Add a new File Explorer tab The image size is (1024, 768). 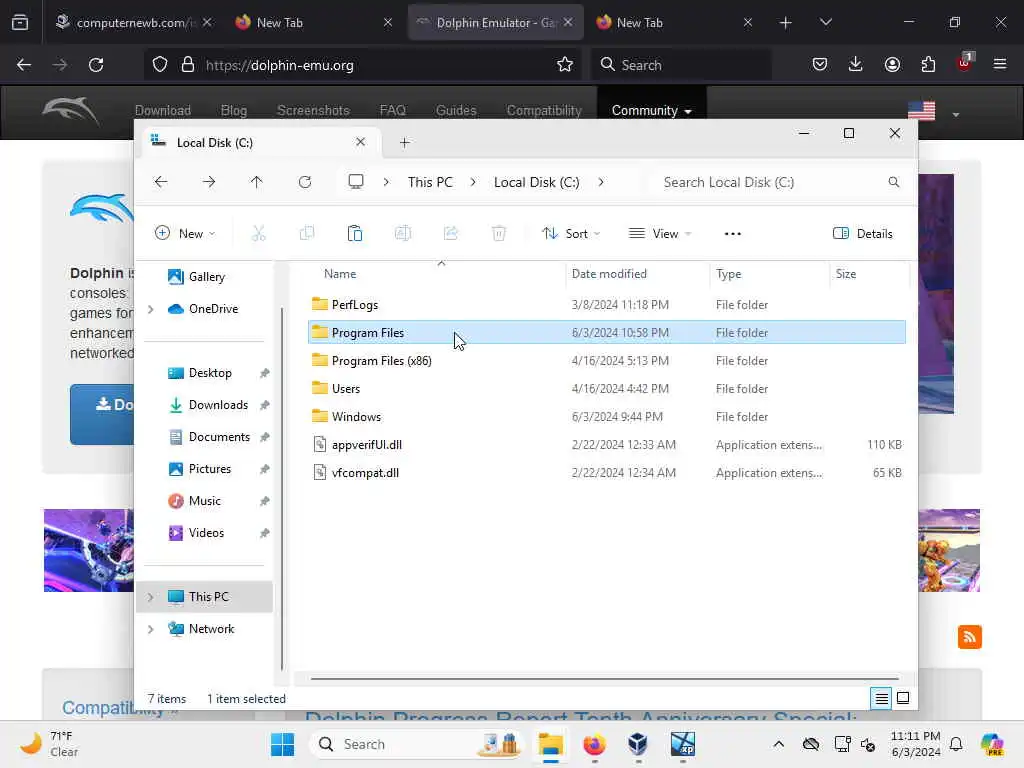point(405,142)
